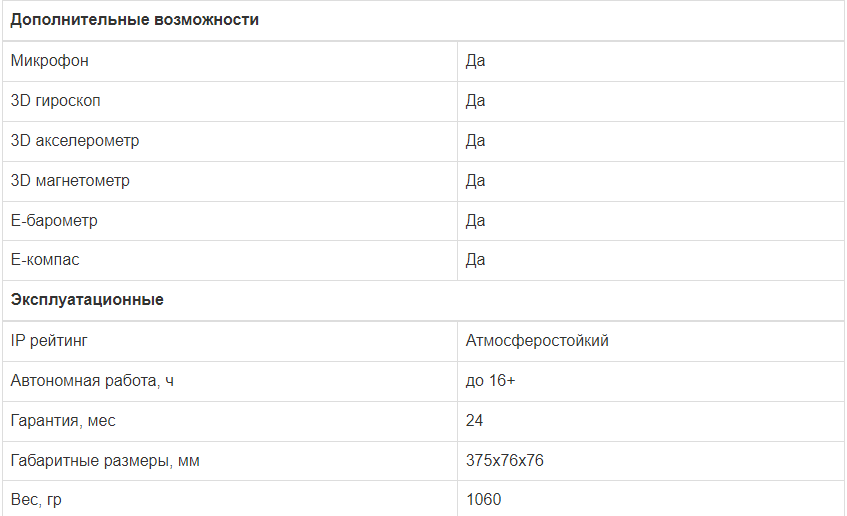Click the 'E-компас' row label

45,260
